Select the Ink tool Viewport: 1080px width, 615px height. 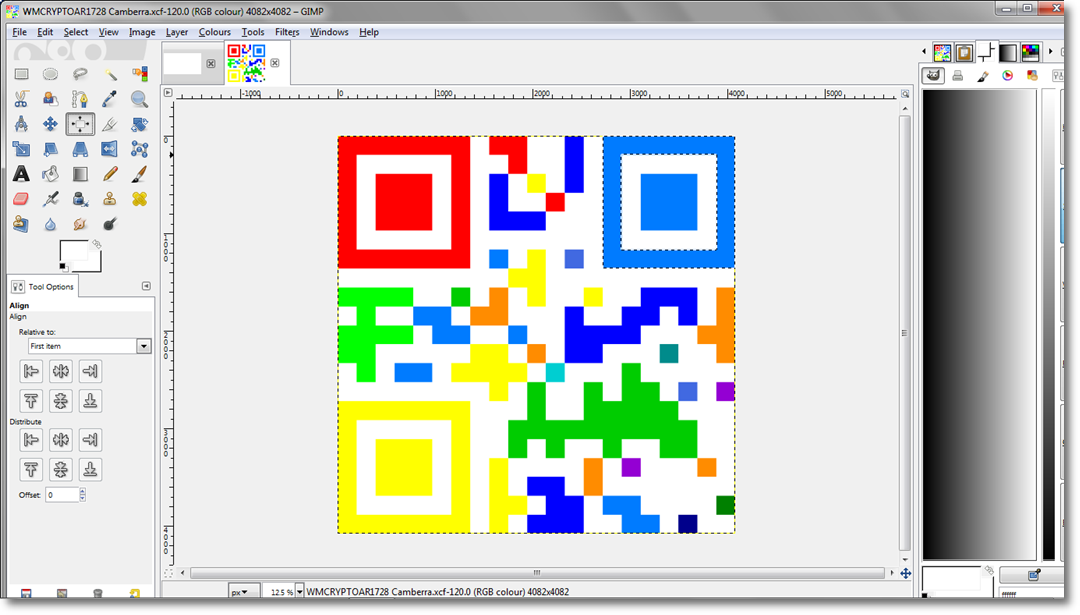coord(80,199)
